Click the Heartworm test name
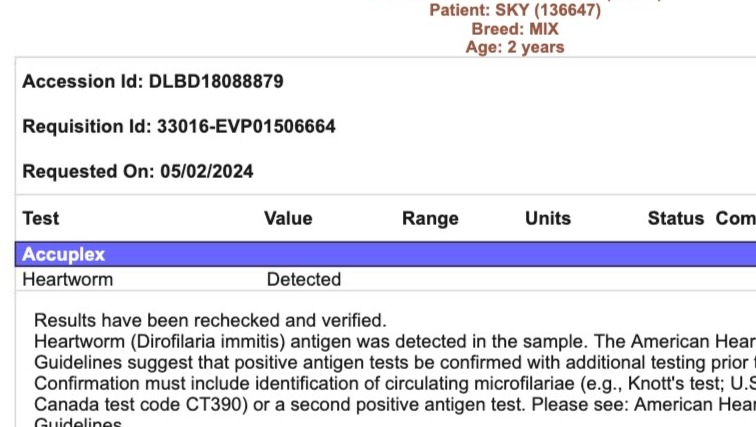Viewport: 756px width, 427px height. [x=68, y=280]
